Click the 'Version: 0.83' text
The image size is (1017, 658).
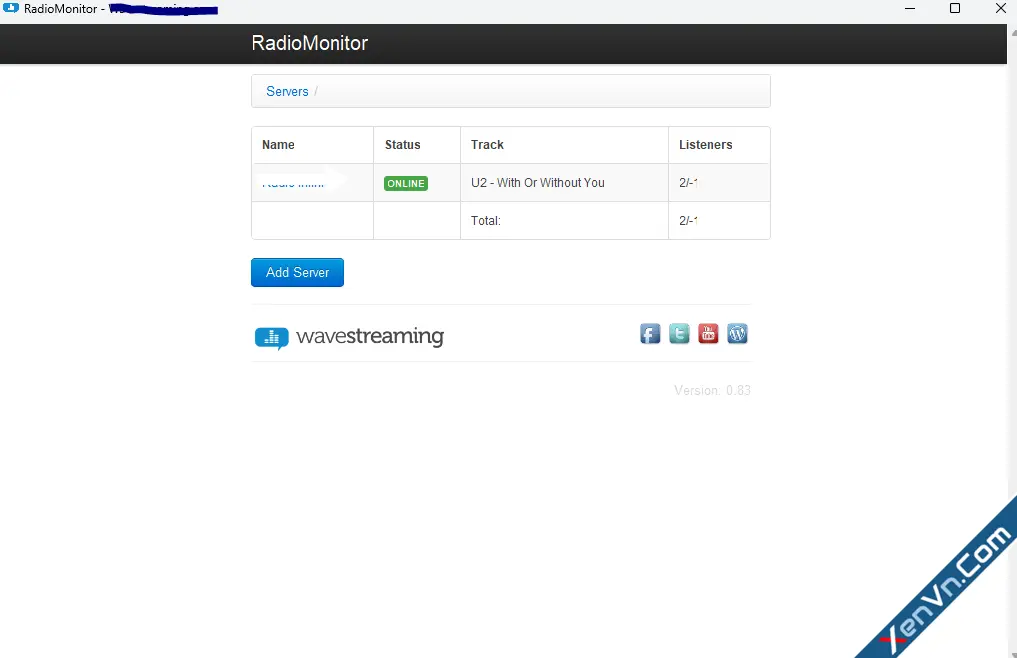712,391
